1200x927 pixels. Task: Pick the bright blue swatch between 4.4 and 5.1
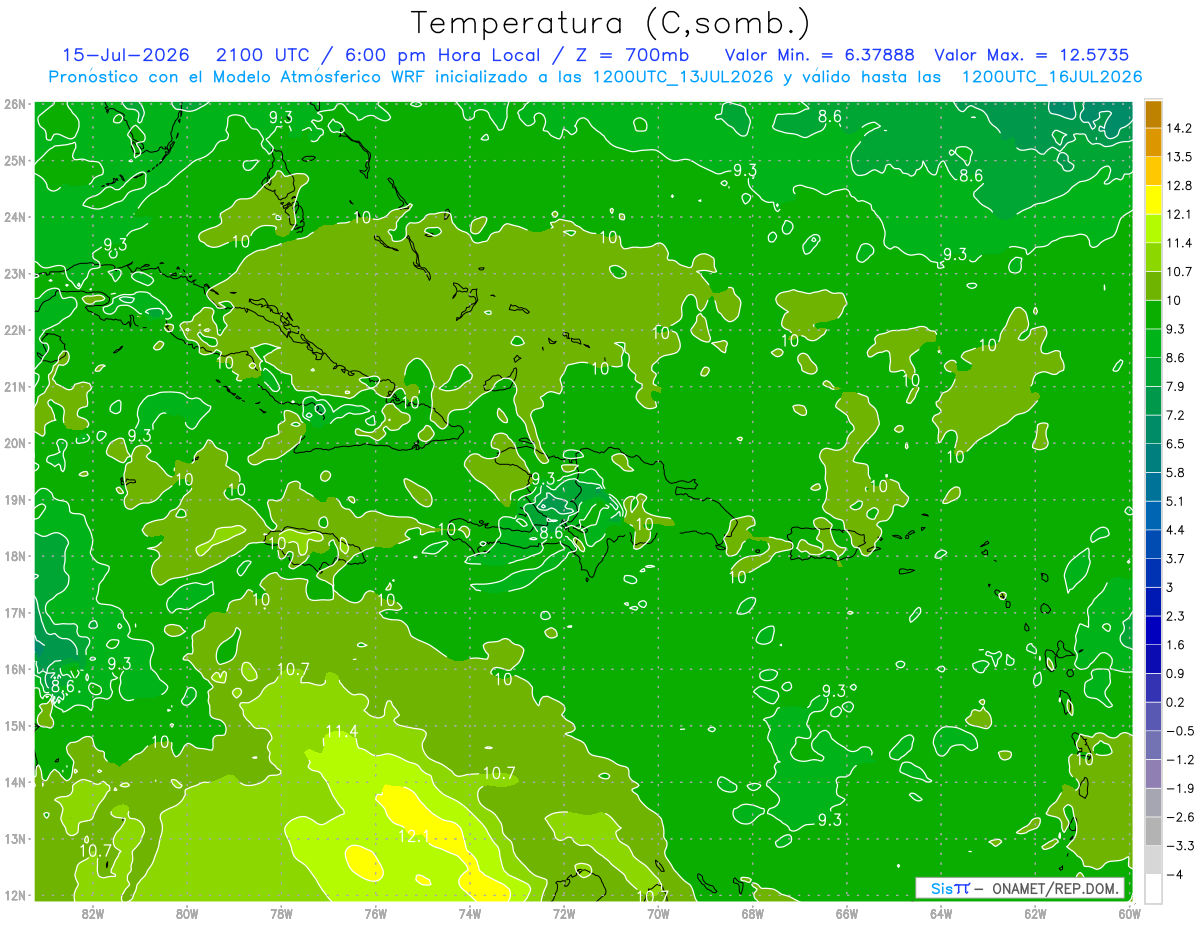[x=1153, y=515]
